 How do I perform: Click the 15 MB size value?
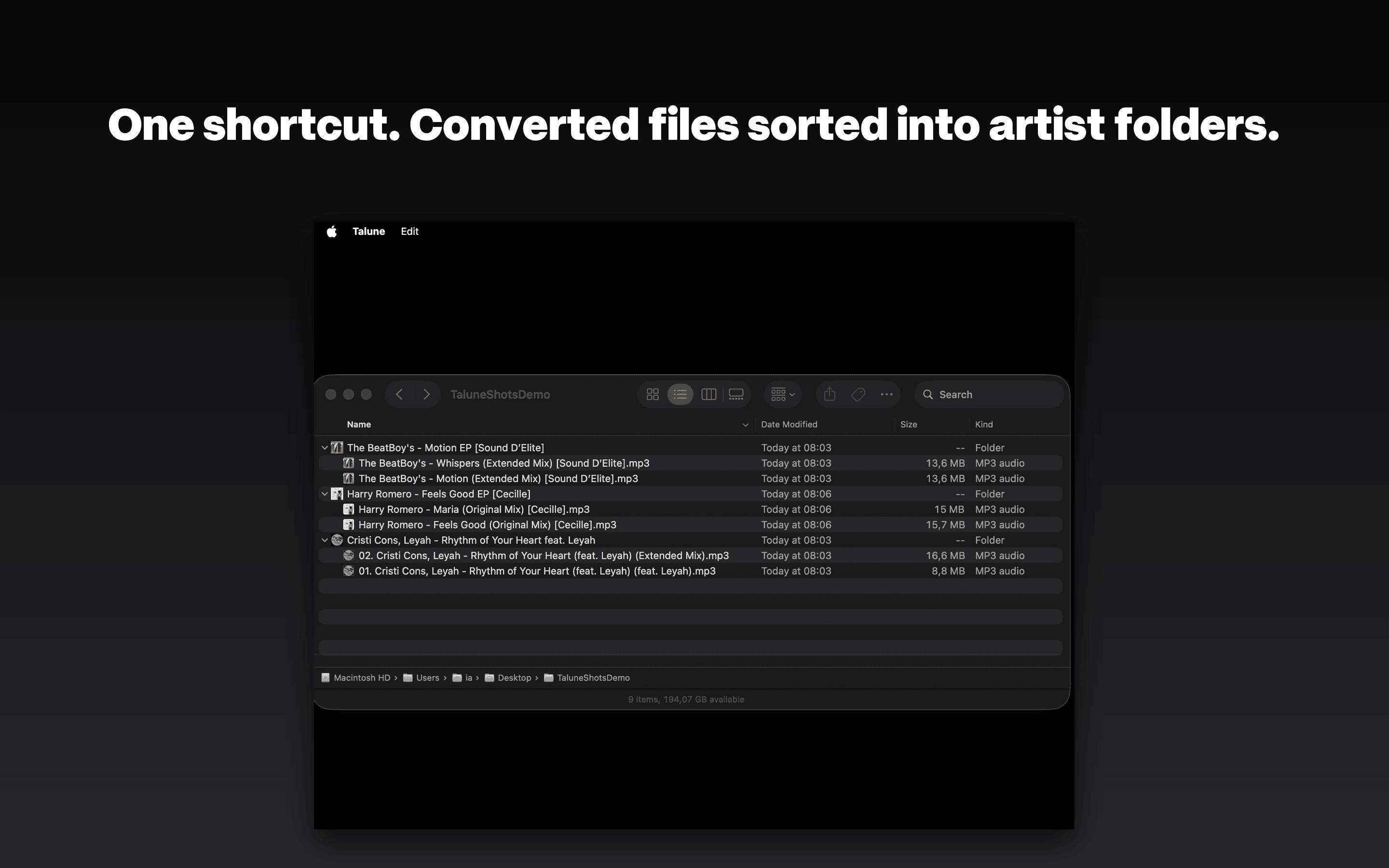click(x=949, y=509)
